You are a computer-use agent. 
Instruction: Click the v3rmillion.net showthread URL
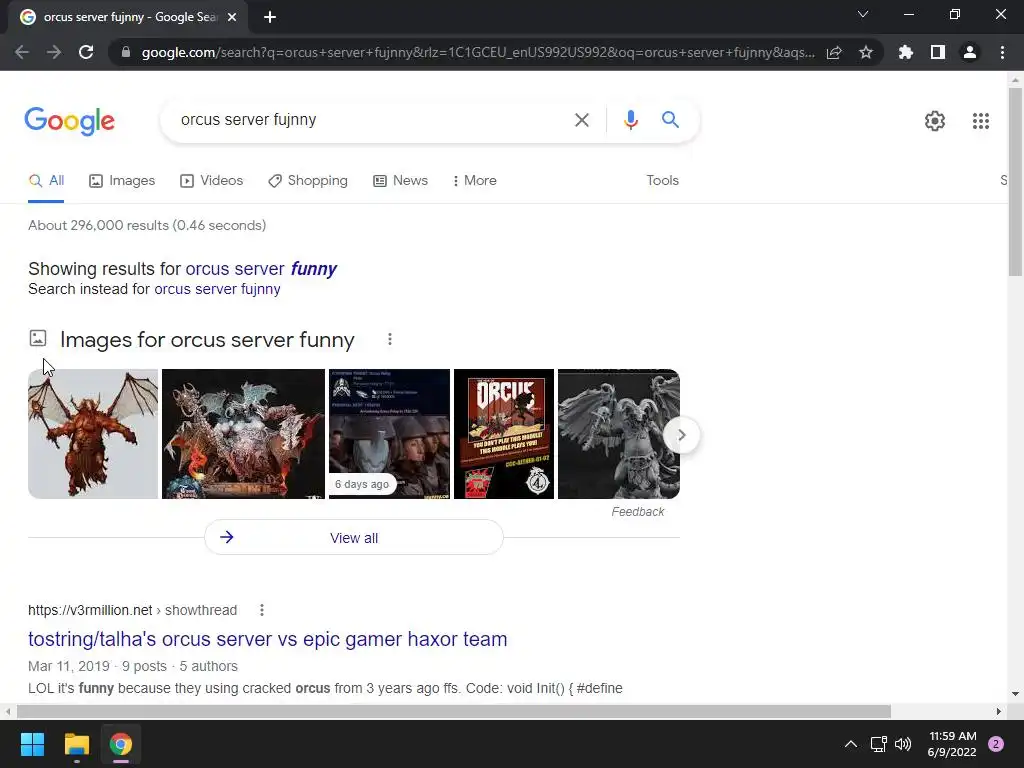133,610
